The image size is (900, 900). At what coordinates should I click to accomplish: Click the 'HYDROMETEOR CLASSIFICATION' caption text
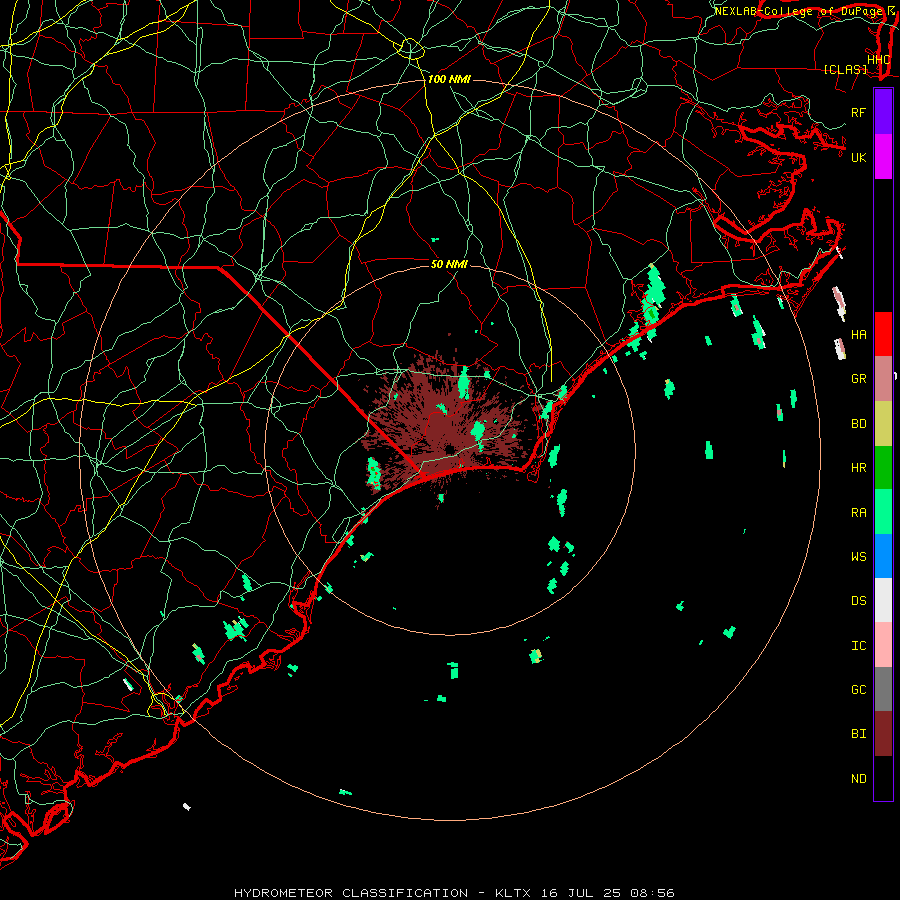pyautogui.click(x=351, y=893)
